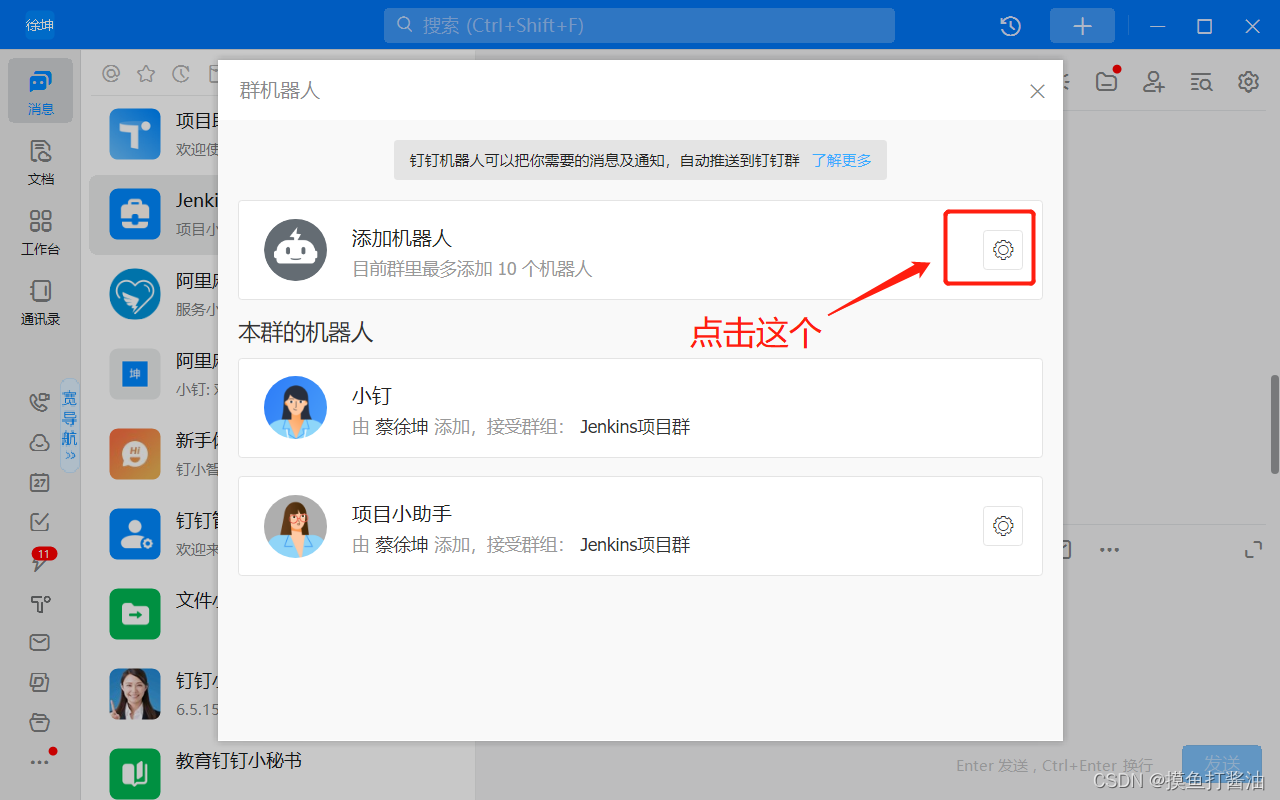Click the 添加机器人 robot avatar
The width and height of the screenshot is (1280, 800).
pyautogui.click(x=295, y=250)
